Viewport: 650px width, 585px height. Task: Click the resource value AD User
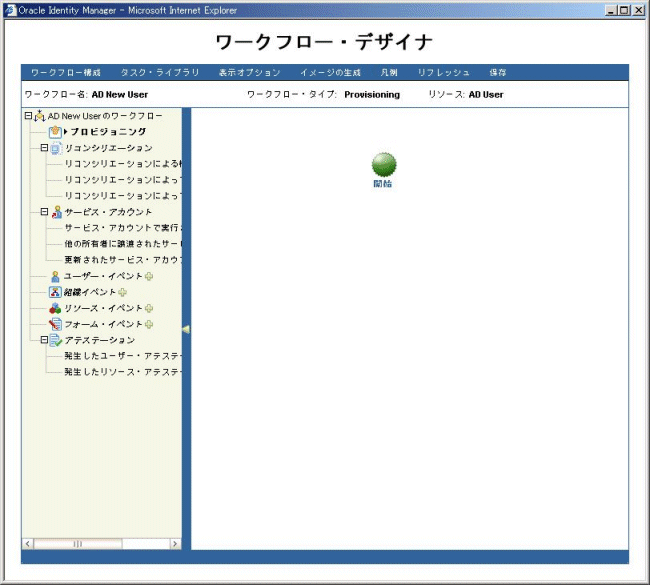tap(486, 95)
